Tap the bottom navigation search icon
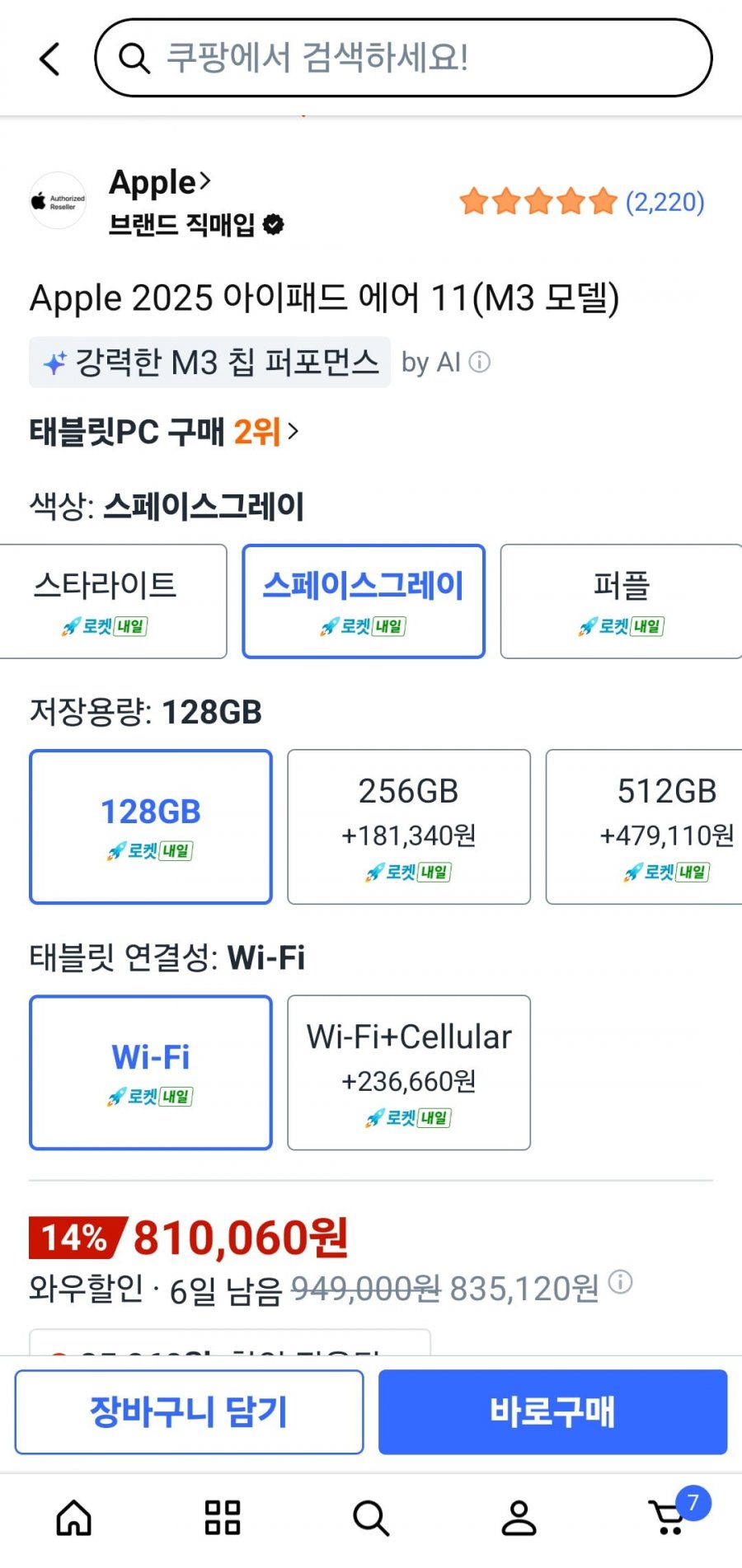This screenshot has width=742, height=1568. 371,1518
